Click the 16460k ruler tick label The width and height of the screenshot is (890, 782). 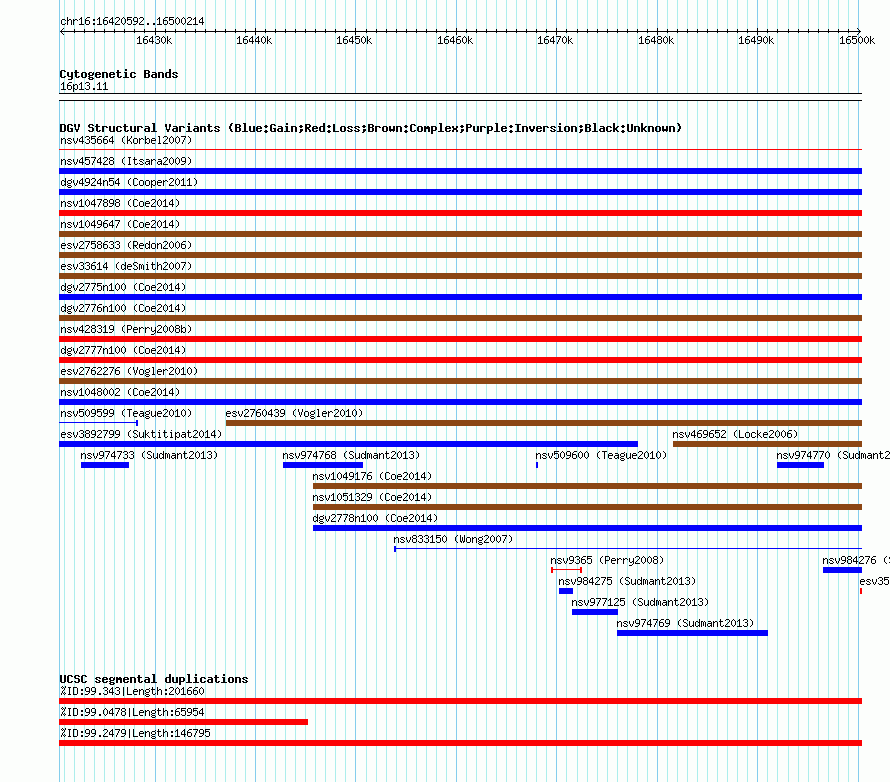tap(455, 40)
